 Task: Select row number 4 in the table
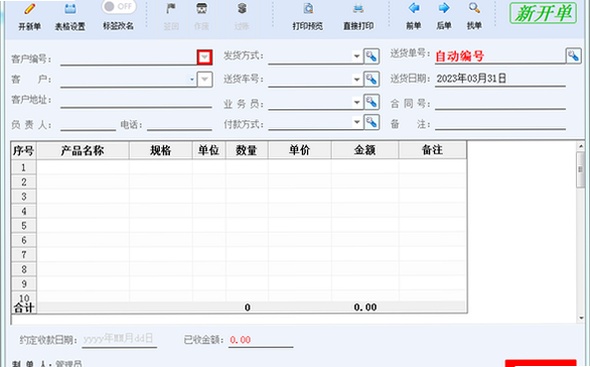[x=24, y=211]
